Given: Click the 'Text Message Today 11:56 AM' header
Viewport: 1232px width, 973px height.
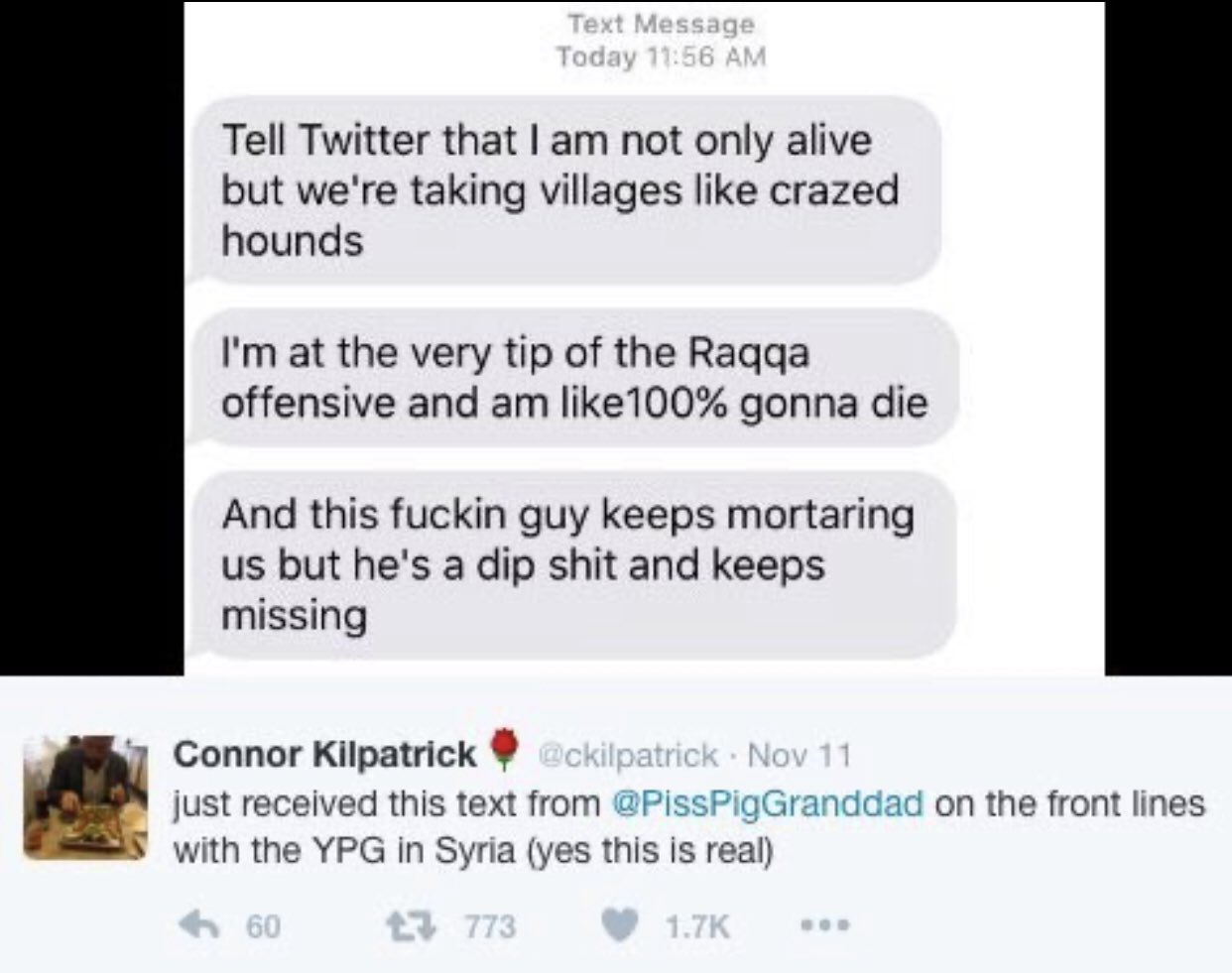Looking at the screenshot, I should coord(661,40).
